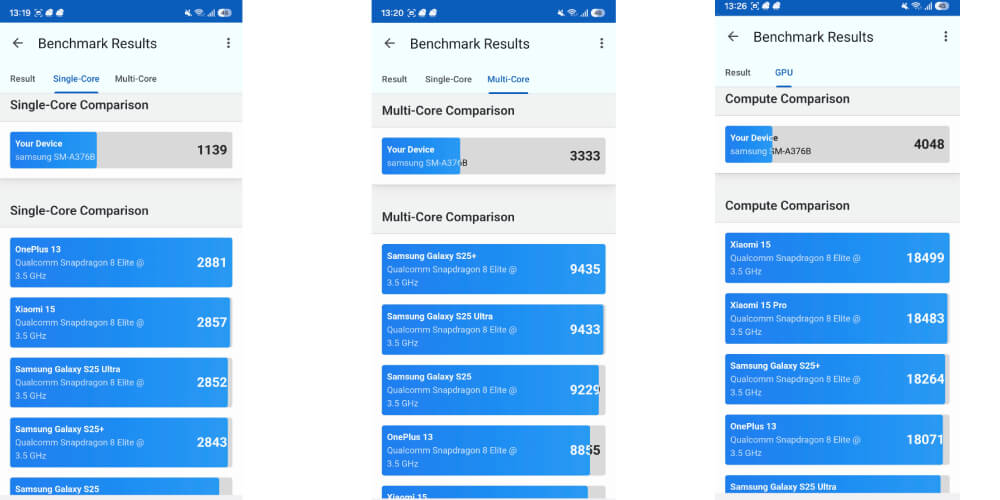Tap Benchmark Results title in middle screenshot
1000x500 pixels.
click(x=470, y=43)
